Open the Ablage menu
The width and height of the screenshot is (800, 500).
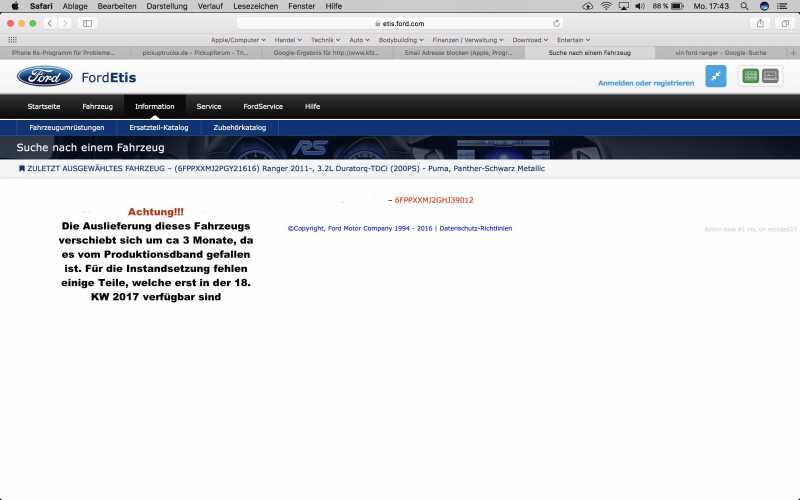pos(75,6)
